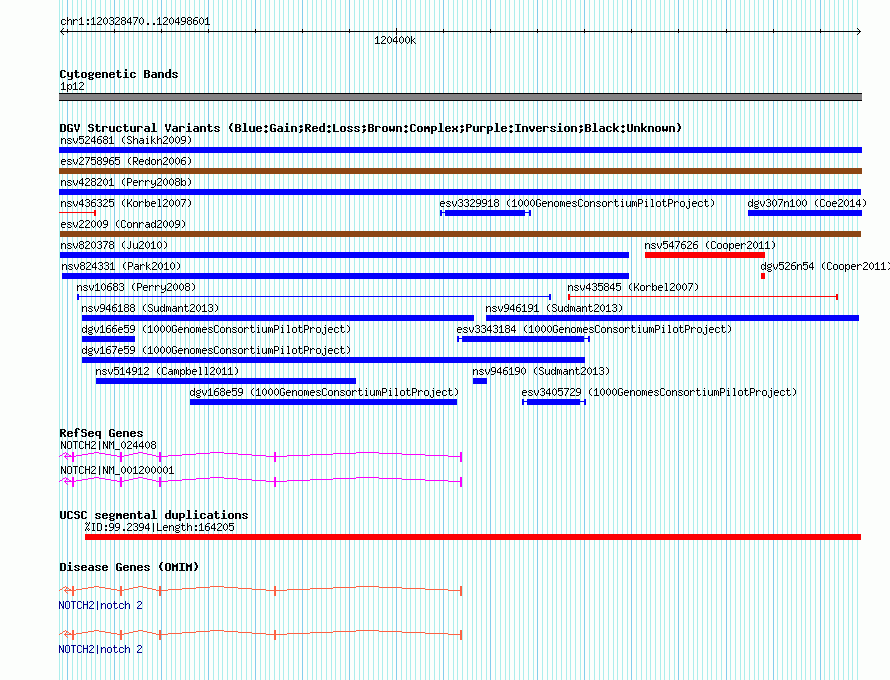Click the dgv307n100 (Coe2014) label
890x680 pixels.
click(x=807, y=203)
